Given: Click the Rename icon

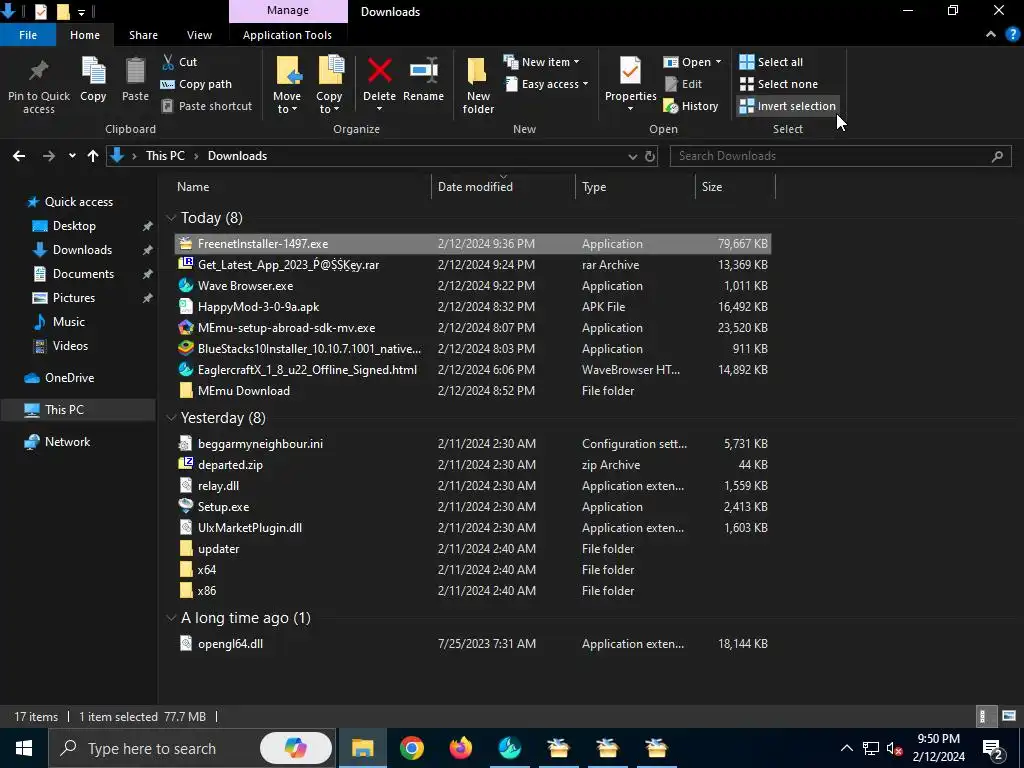Looking at the screenshot, I should tap(424, 71).
